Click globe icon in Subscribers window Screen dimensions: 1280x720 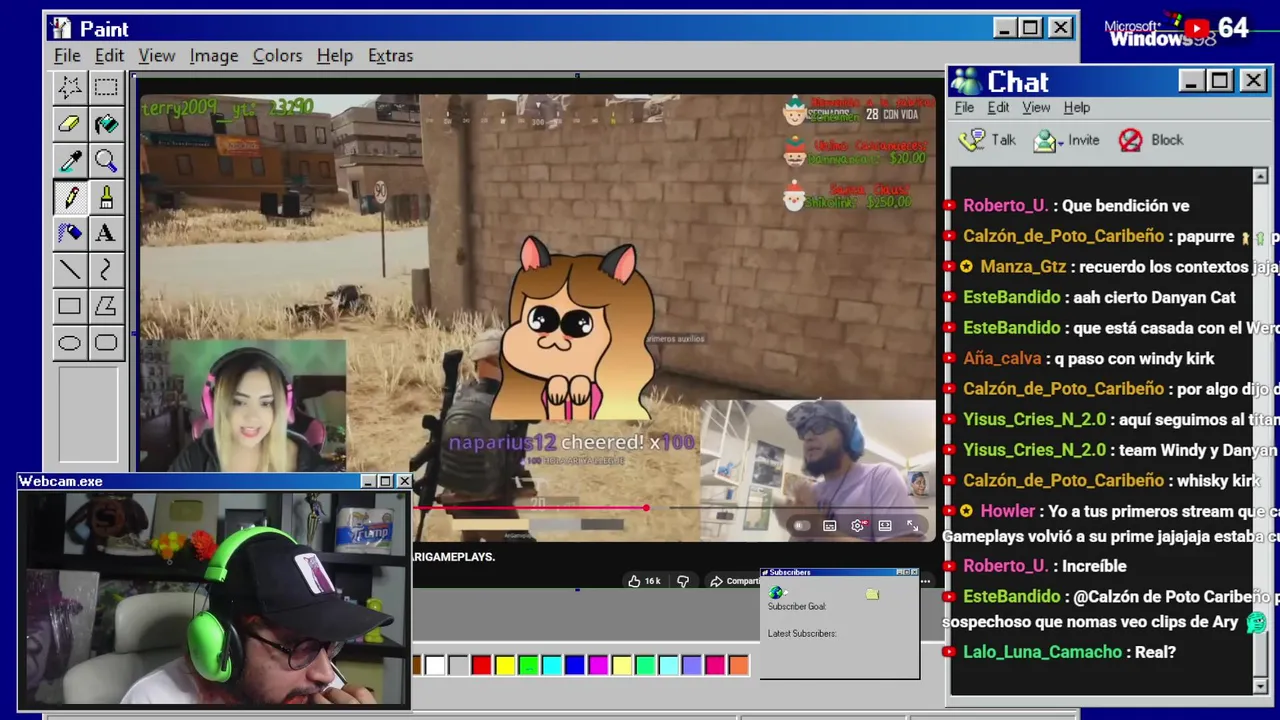point(777,593)
